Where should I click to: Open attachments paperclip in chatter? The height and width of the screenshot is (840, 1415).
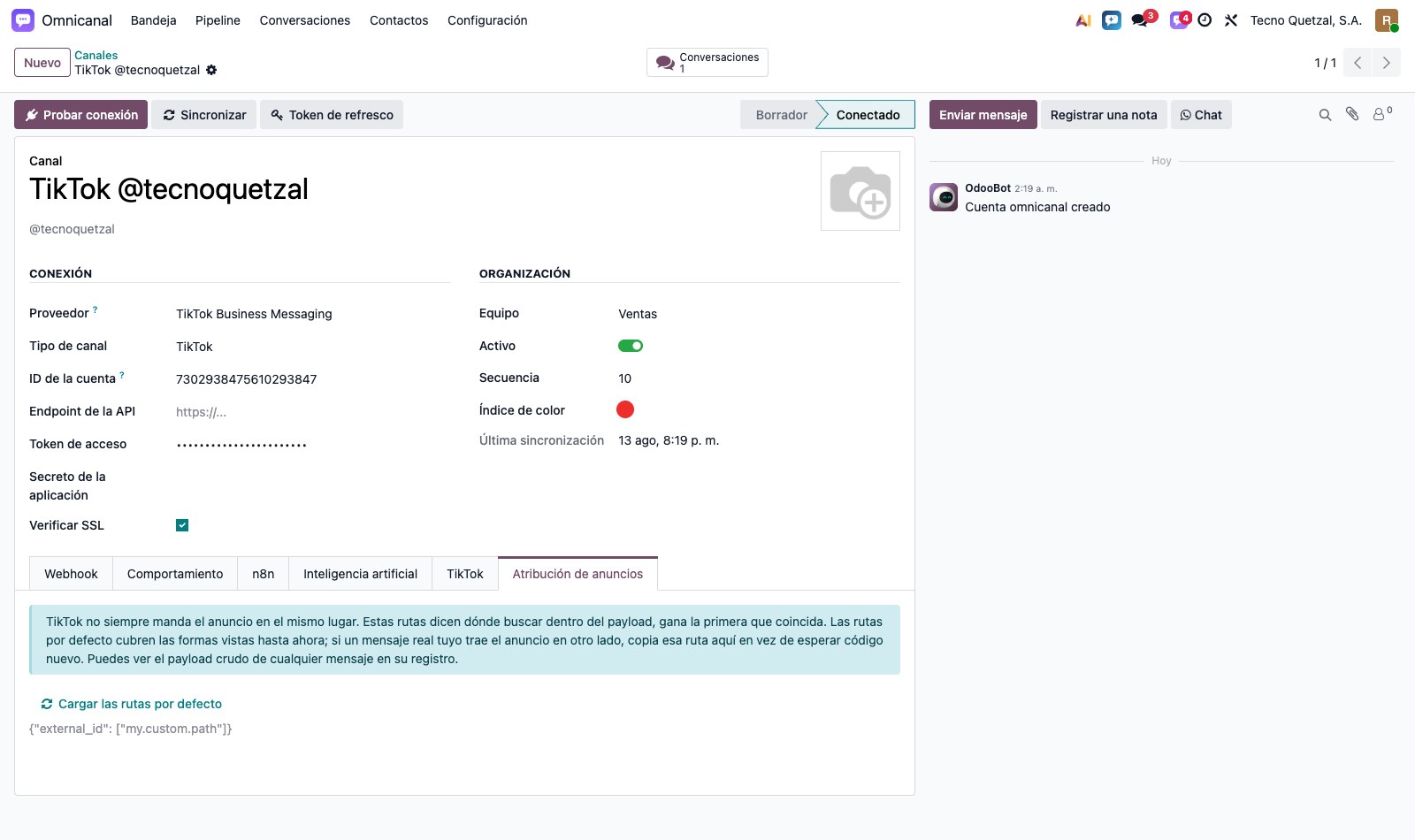tap(1352, 114)
